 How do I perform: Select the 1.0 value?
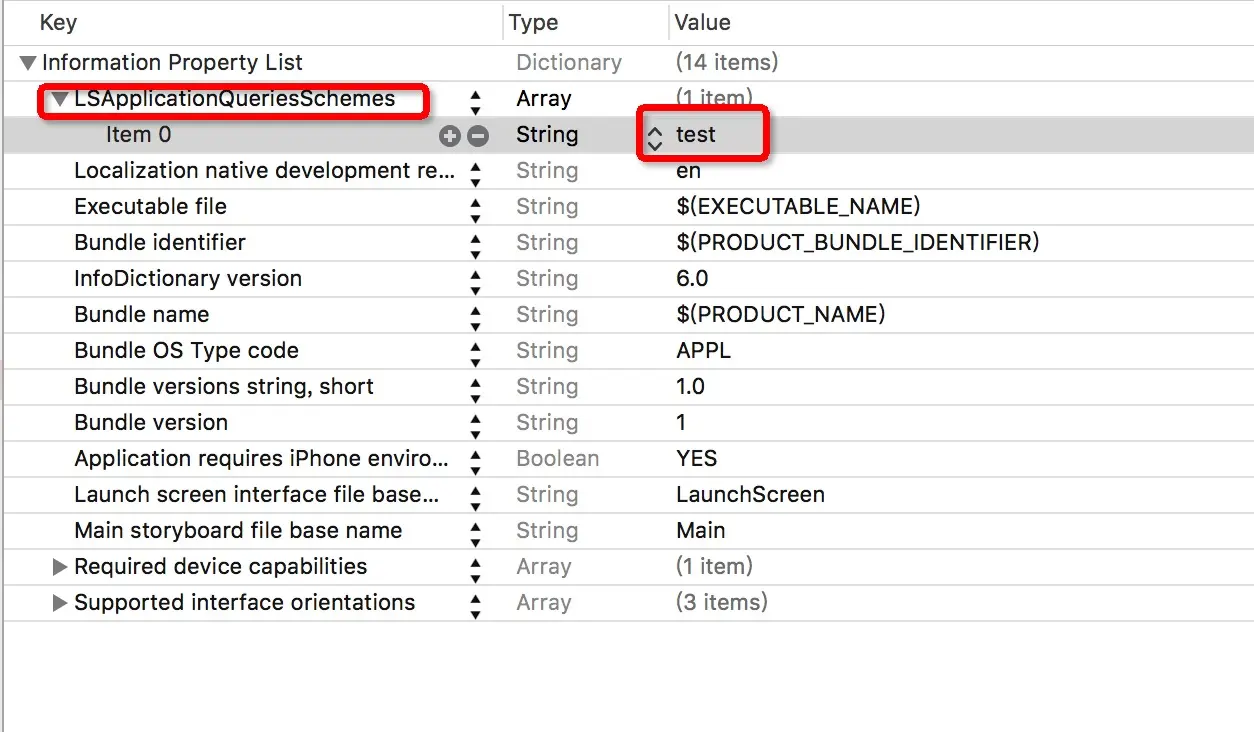690,387
